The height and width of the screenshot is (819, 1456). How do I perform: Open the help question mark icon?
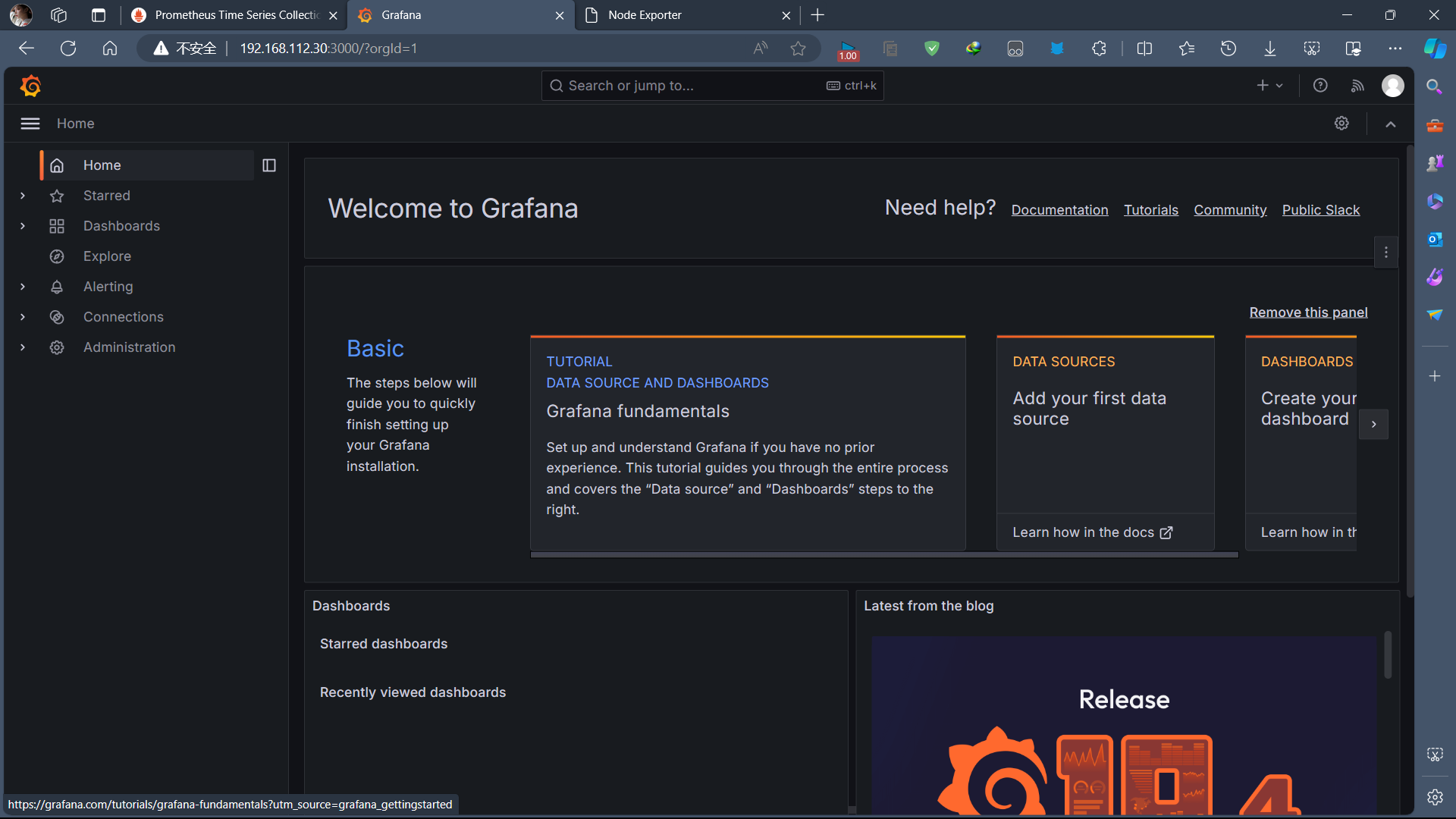click(1320, 86)
